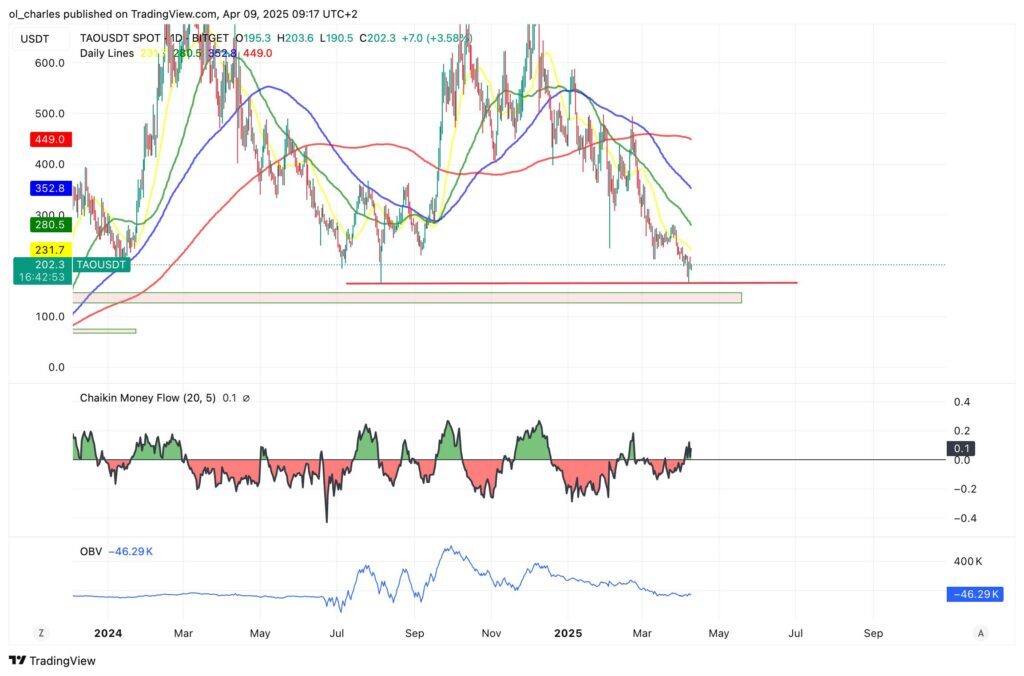
Task: Select the 2025 marker on time axis
Action: tap(567, 633)
